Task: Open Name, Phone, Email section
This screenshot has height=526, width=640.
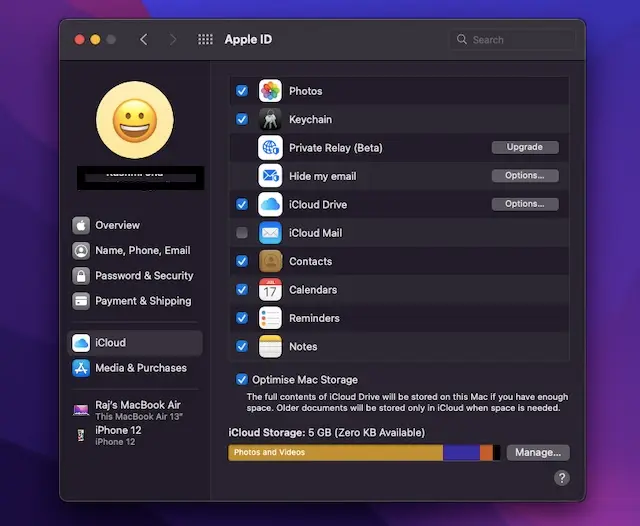Action: 135,251
